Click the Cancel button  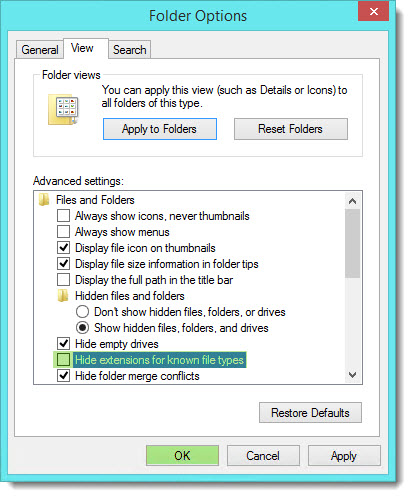[263, 456]
